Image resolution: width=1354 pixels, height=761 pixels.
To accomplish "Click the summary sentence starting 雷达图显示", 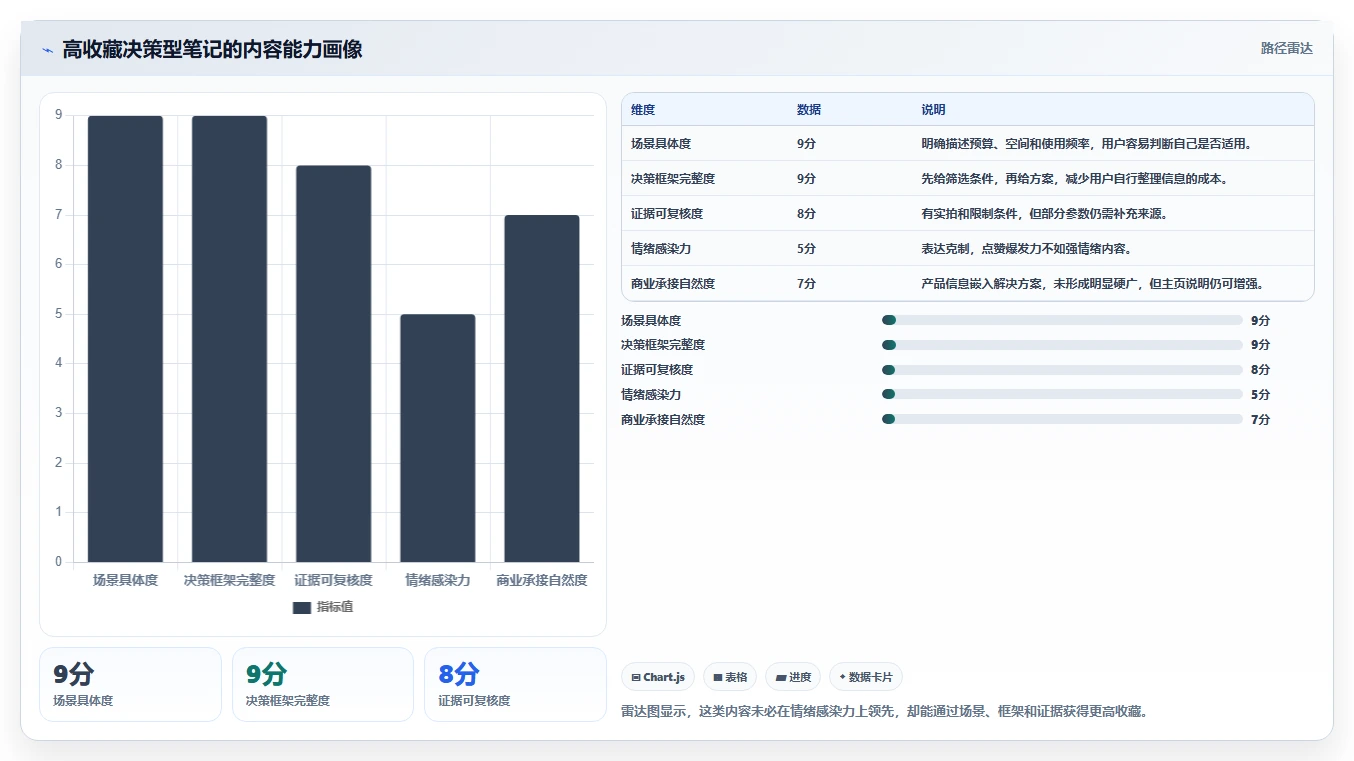I will point(884,712).
